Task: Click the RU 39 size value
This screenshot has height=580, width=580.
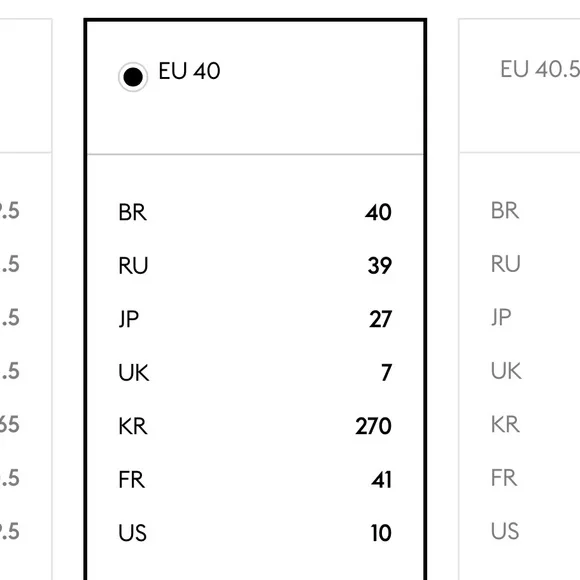Action: [x=380, y=266]
